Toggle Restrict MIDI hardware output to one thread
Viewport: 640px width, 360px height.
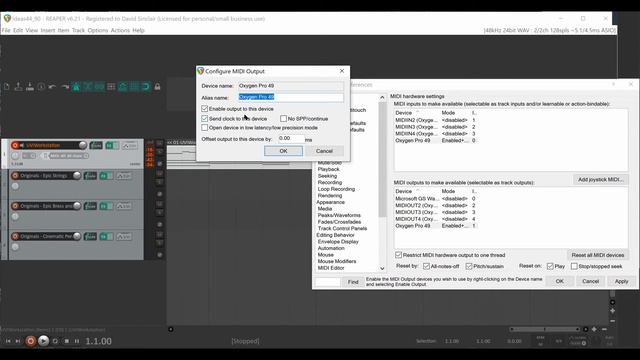[398, 255]
